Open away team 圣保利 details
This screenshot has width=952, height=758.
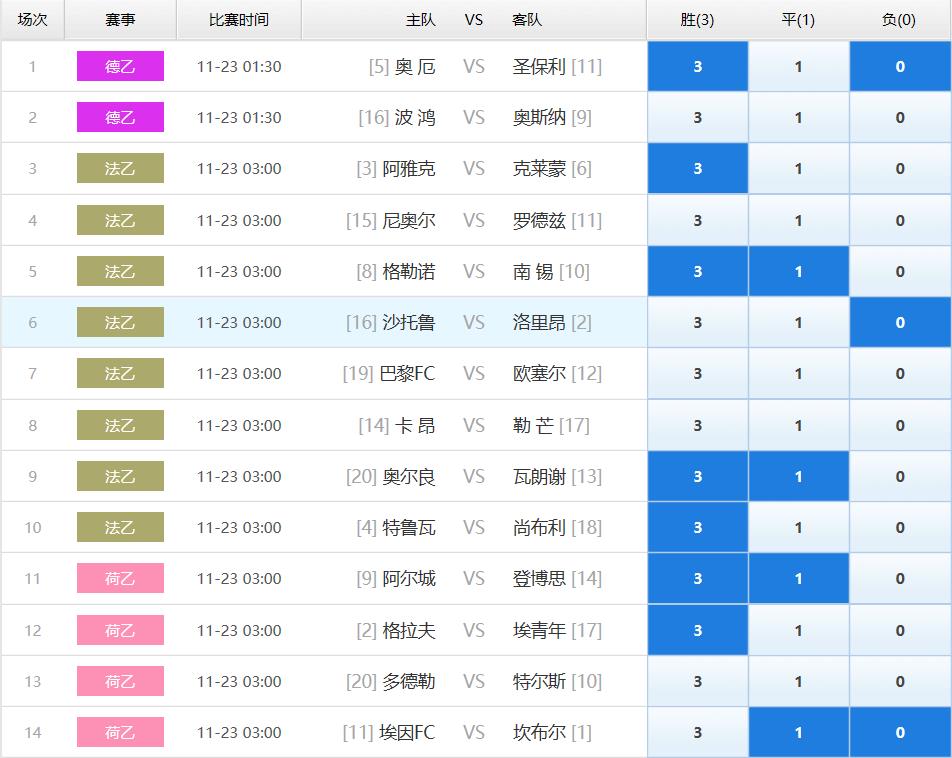(539, 66)
